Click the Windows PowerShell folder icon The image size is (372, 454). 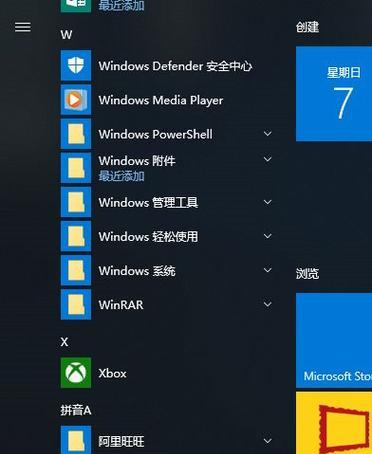pyautogui.click(x=76, y=134)
